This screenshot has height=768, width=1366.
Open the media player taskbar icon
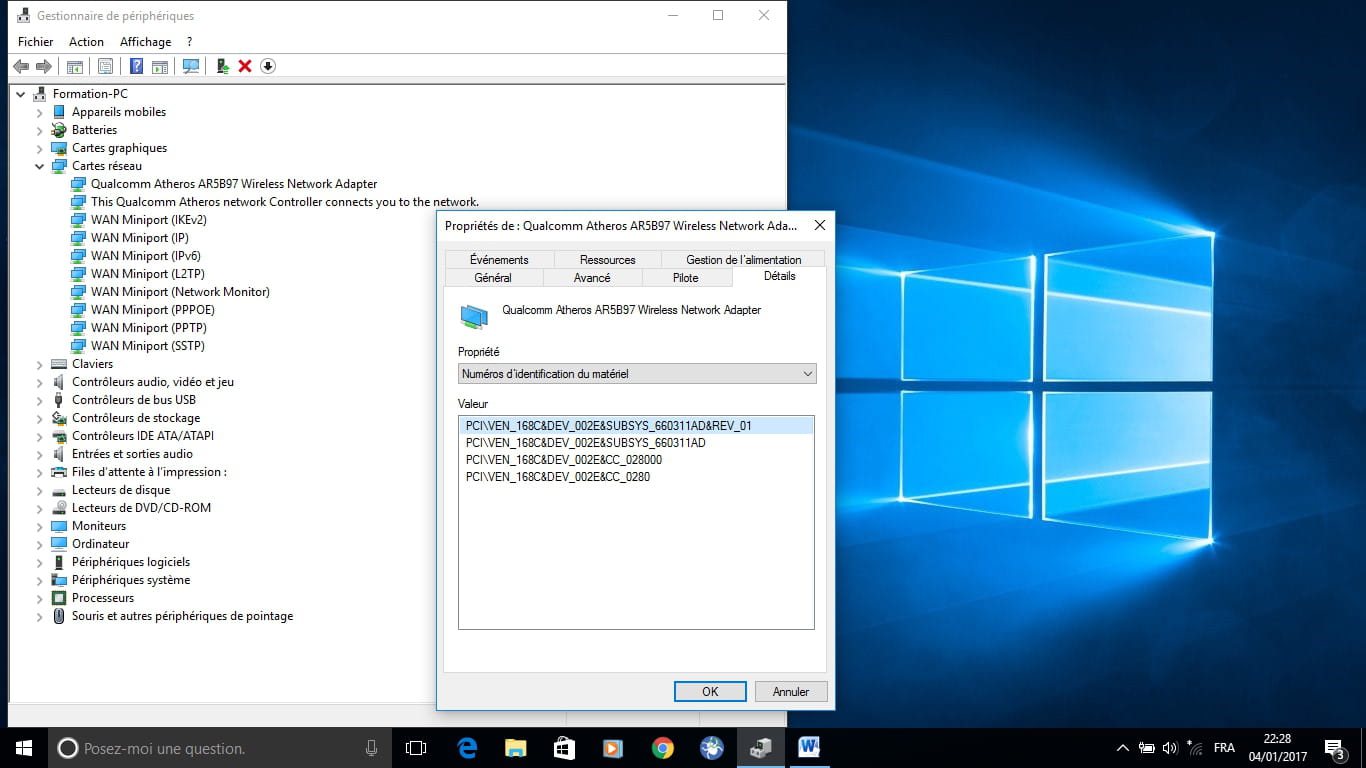click(x=613, y=748)
